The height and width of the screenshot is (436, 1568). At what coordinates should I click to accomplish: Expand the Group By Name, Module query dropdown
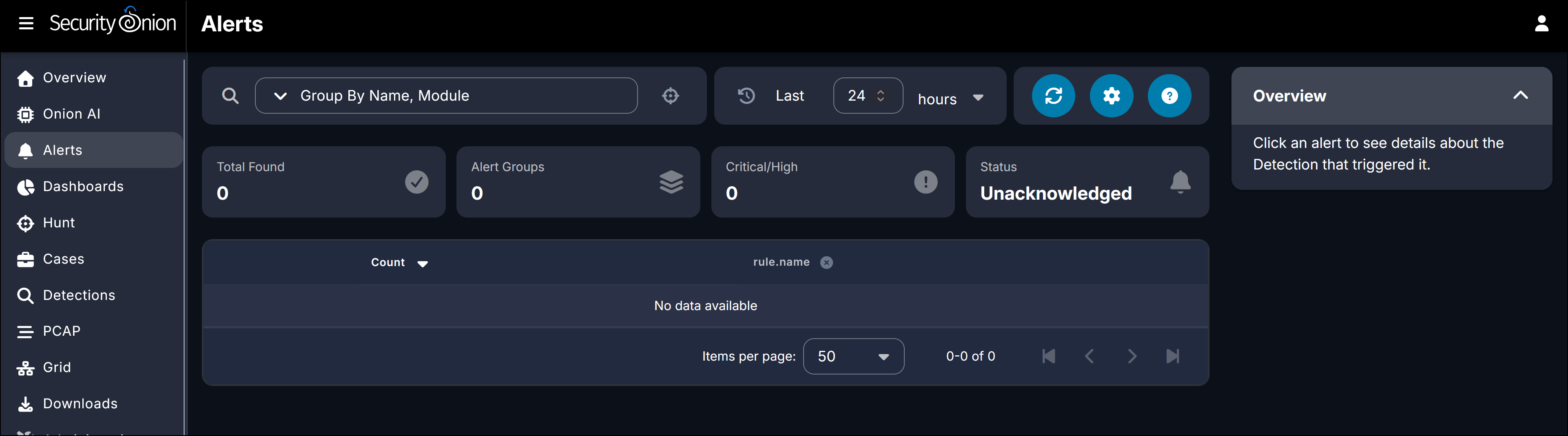point(280,95)
